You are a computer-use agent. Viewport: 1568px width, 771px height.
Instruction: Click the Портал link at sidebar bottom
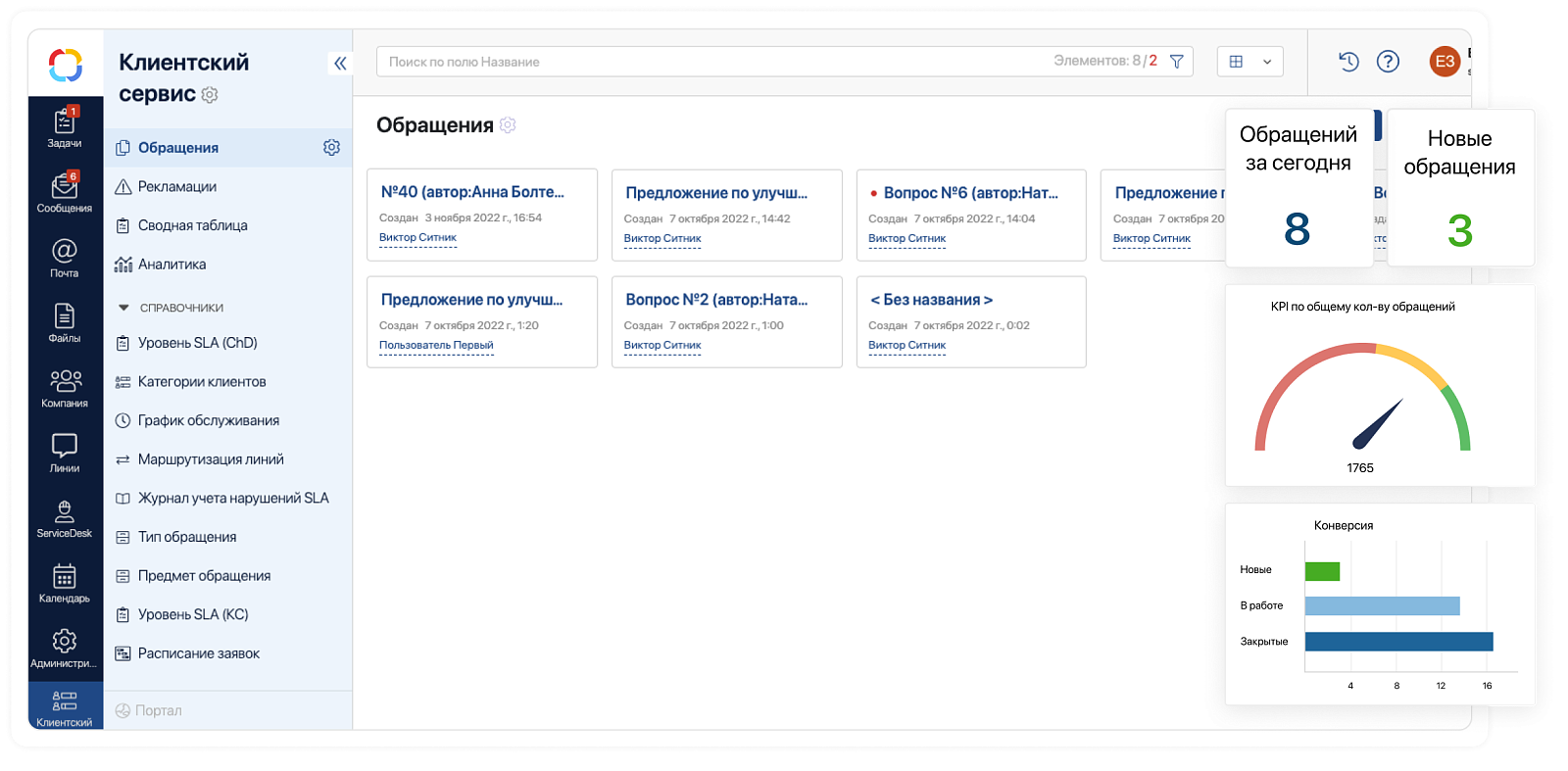[148, 710]
